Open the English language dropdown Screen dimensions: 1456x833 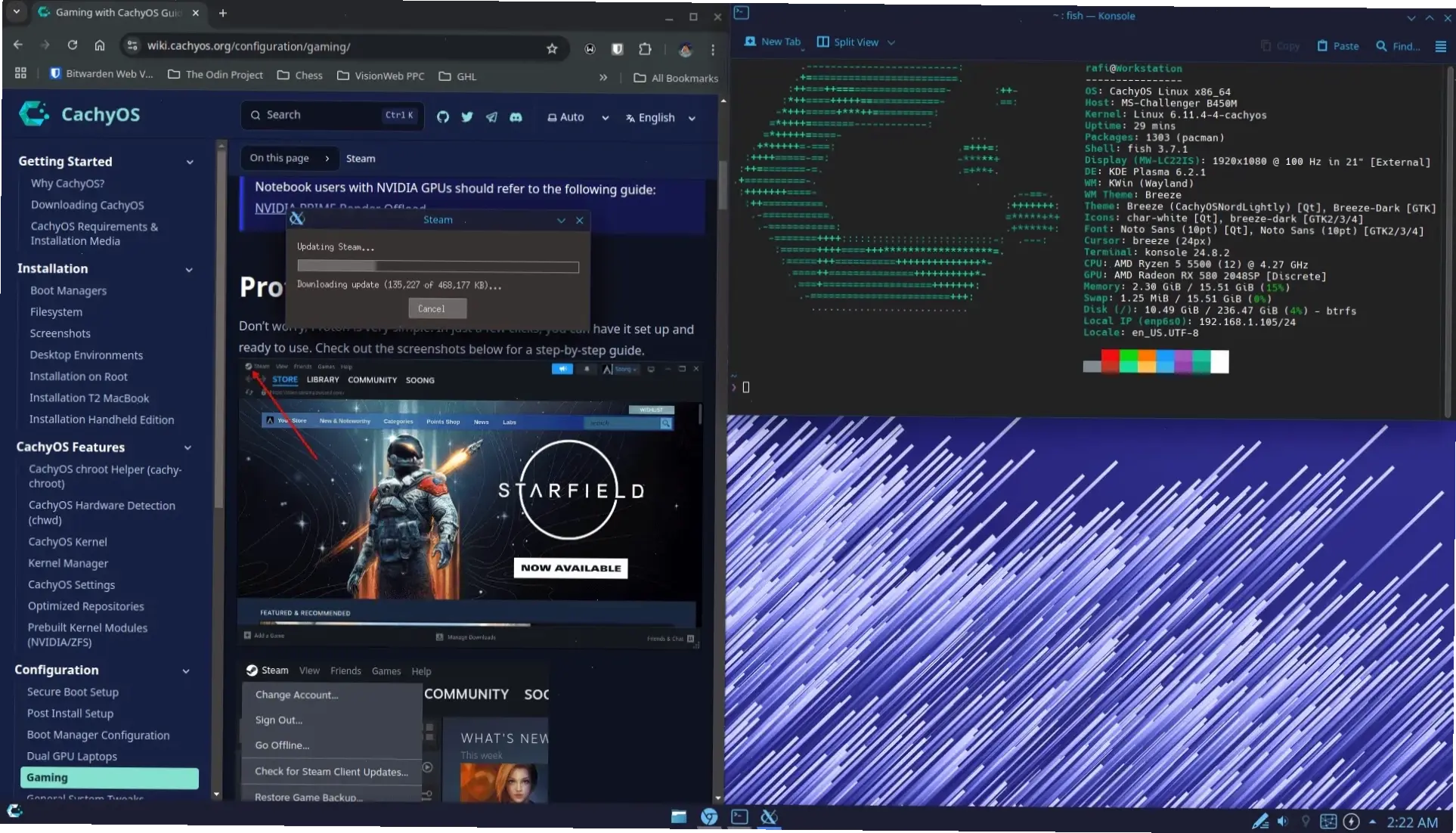[x=661, y=118]
